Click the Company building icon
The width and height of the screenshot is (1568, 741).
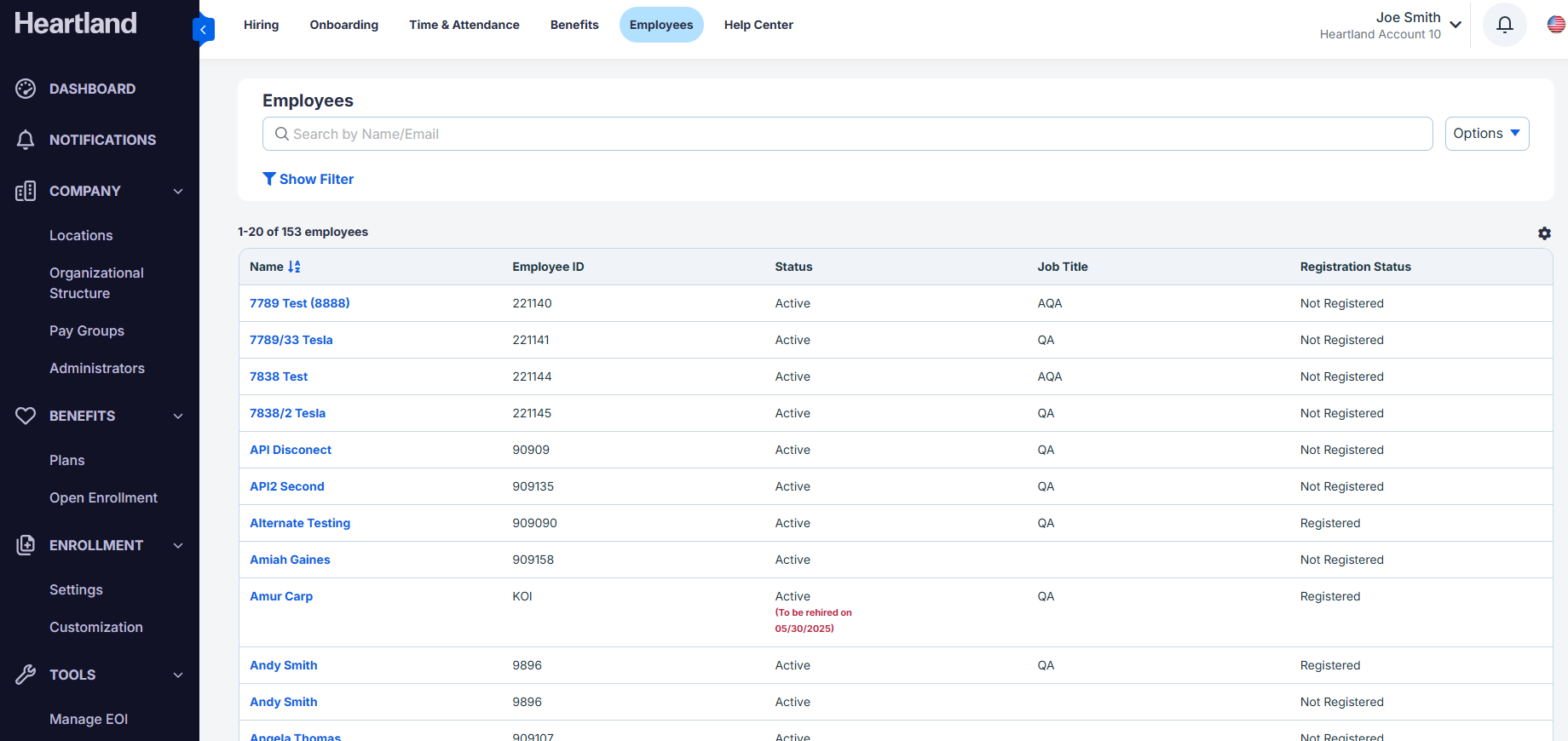(x=26, y=191)
